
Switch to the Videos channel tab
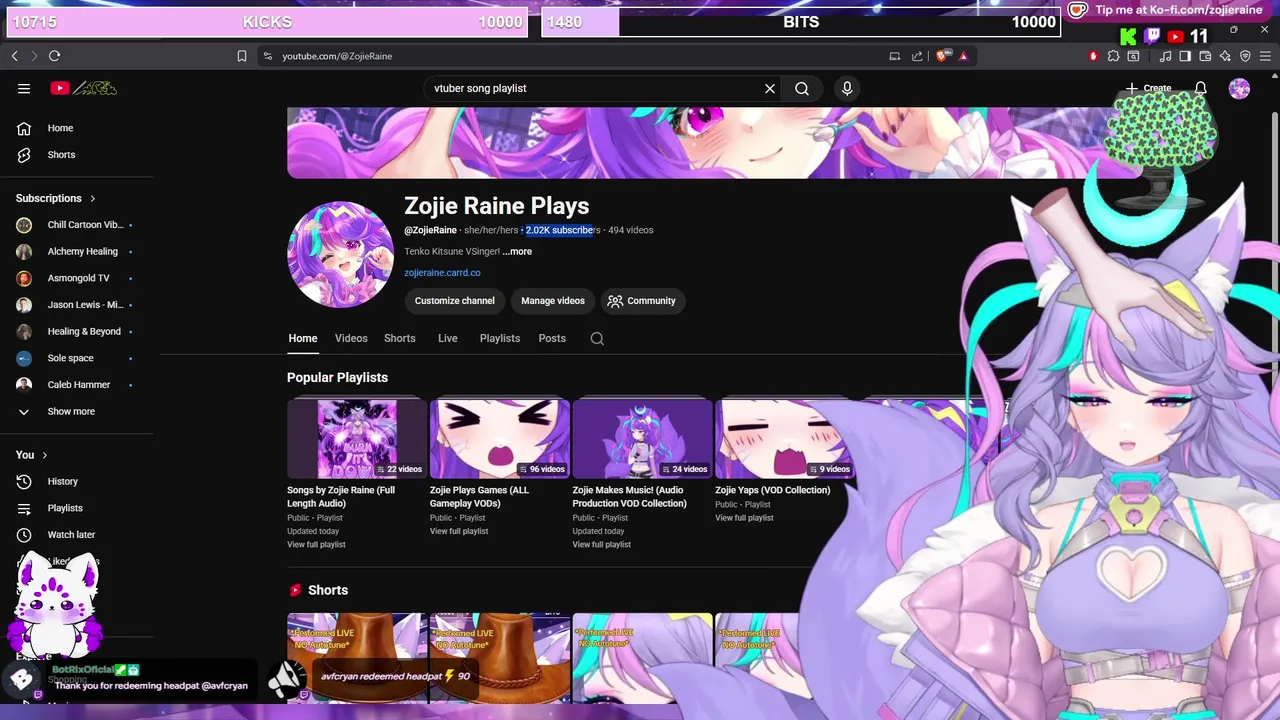(351, 338)
